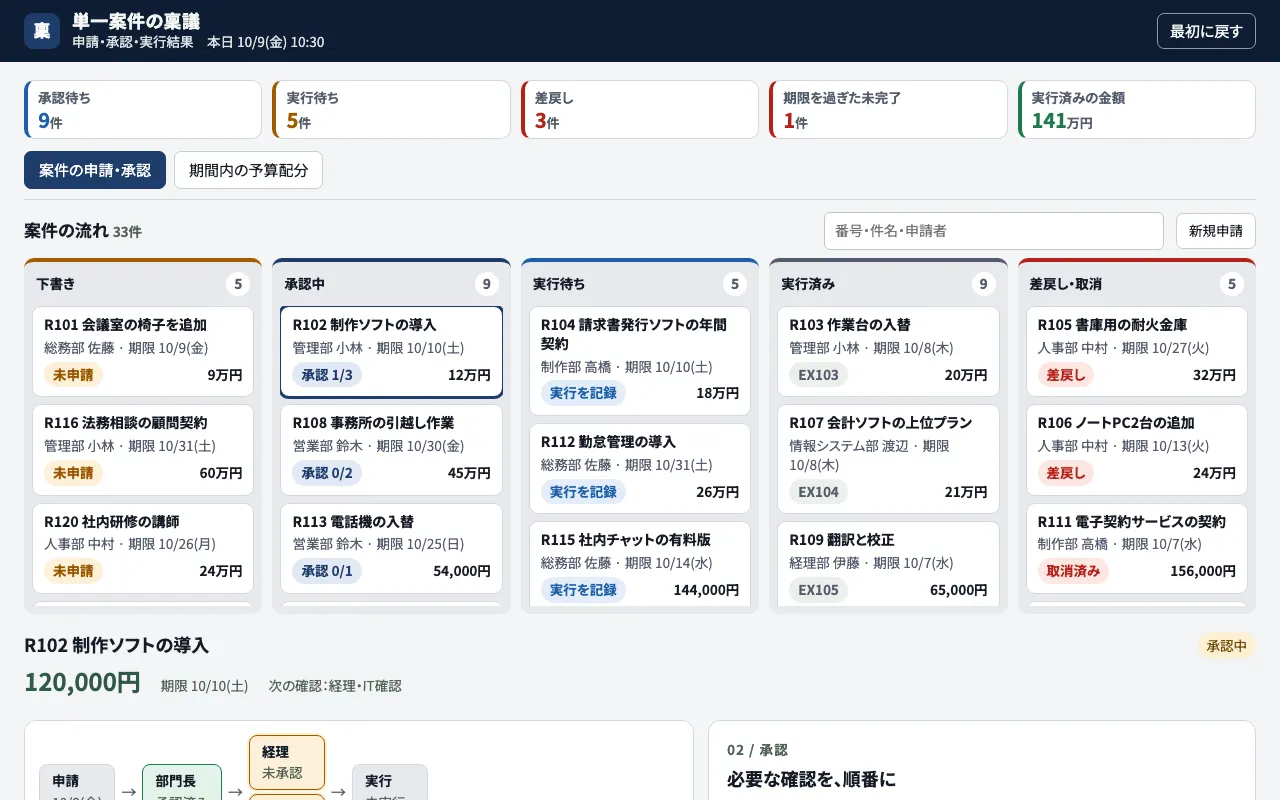Viewport: 1280px width, 800px height.
Task: Click the EX104 execution tag
Action: [x=818, y=492]
